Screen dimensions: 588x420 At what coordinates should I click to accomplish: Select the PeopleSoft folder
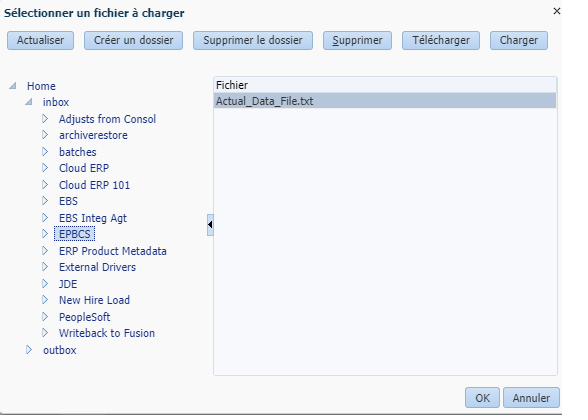click(84, 317)
